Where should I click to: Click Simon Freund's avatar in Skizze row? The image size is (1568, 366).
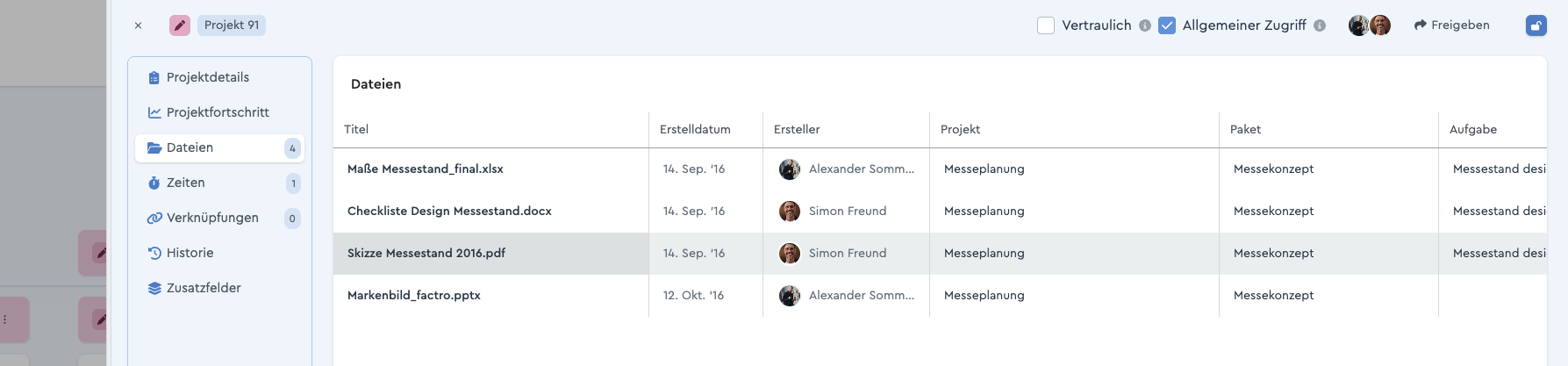tap(790, 254)
